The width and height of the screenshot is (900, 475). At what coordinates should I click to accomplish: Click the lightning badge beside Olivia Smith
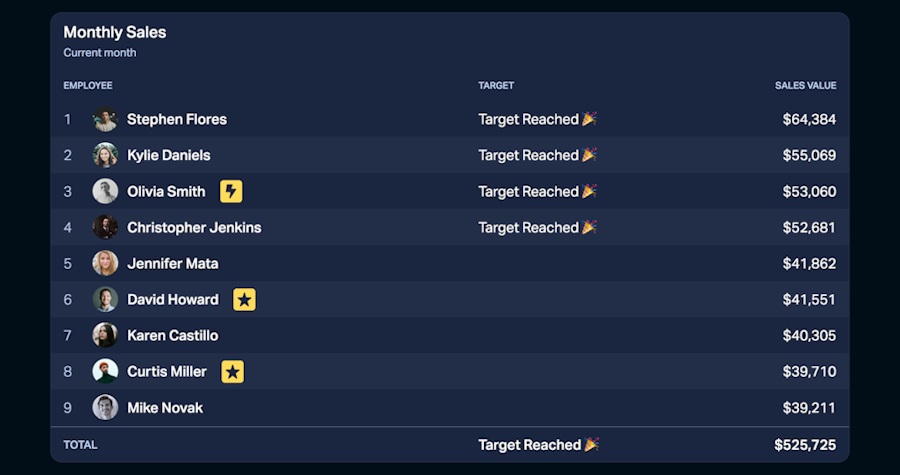pos(231,192)
